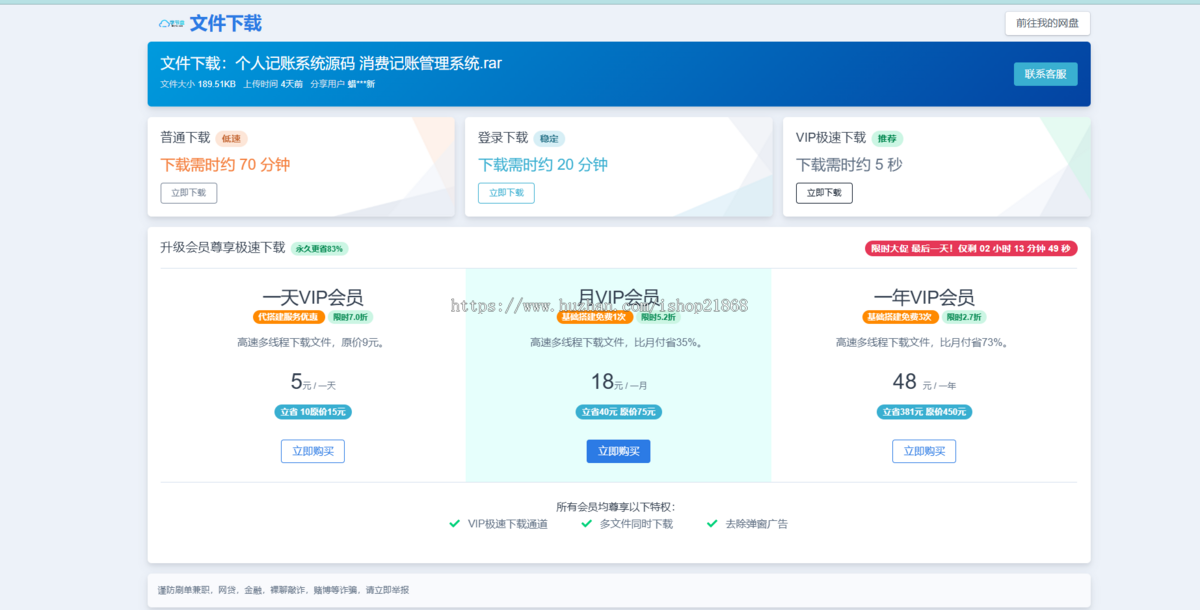Screen dimensions: 1200x610
Task: Click the file name 个人记账系统源码 消费记账管理系统.rar
Action: click(368, 63)
